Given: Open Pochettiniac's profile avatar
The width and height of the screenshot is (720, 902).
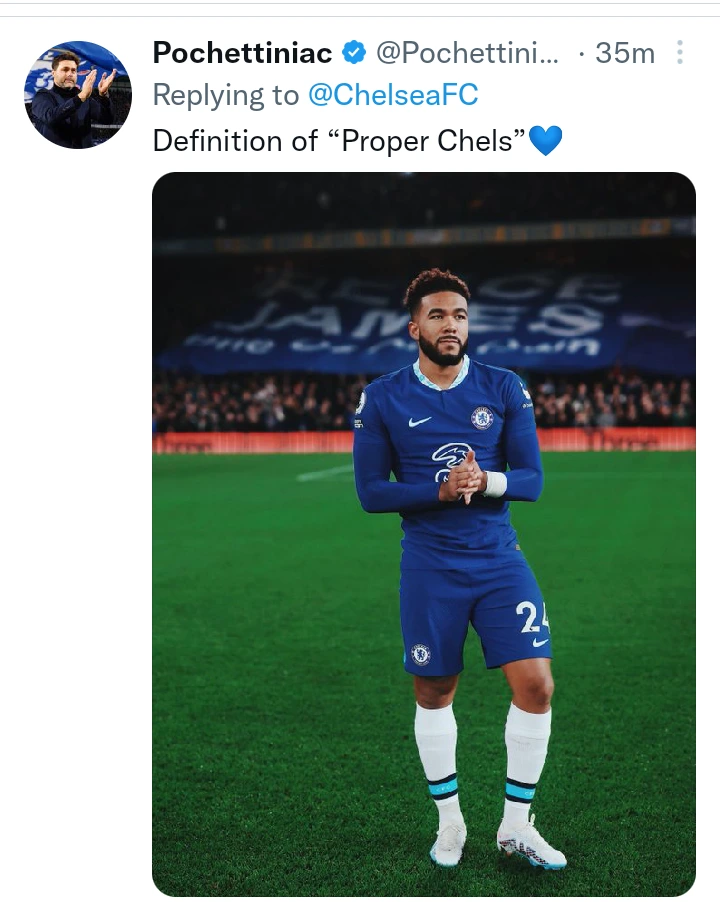Looking at the screenshot, I should [78, 95].
